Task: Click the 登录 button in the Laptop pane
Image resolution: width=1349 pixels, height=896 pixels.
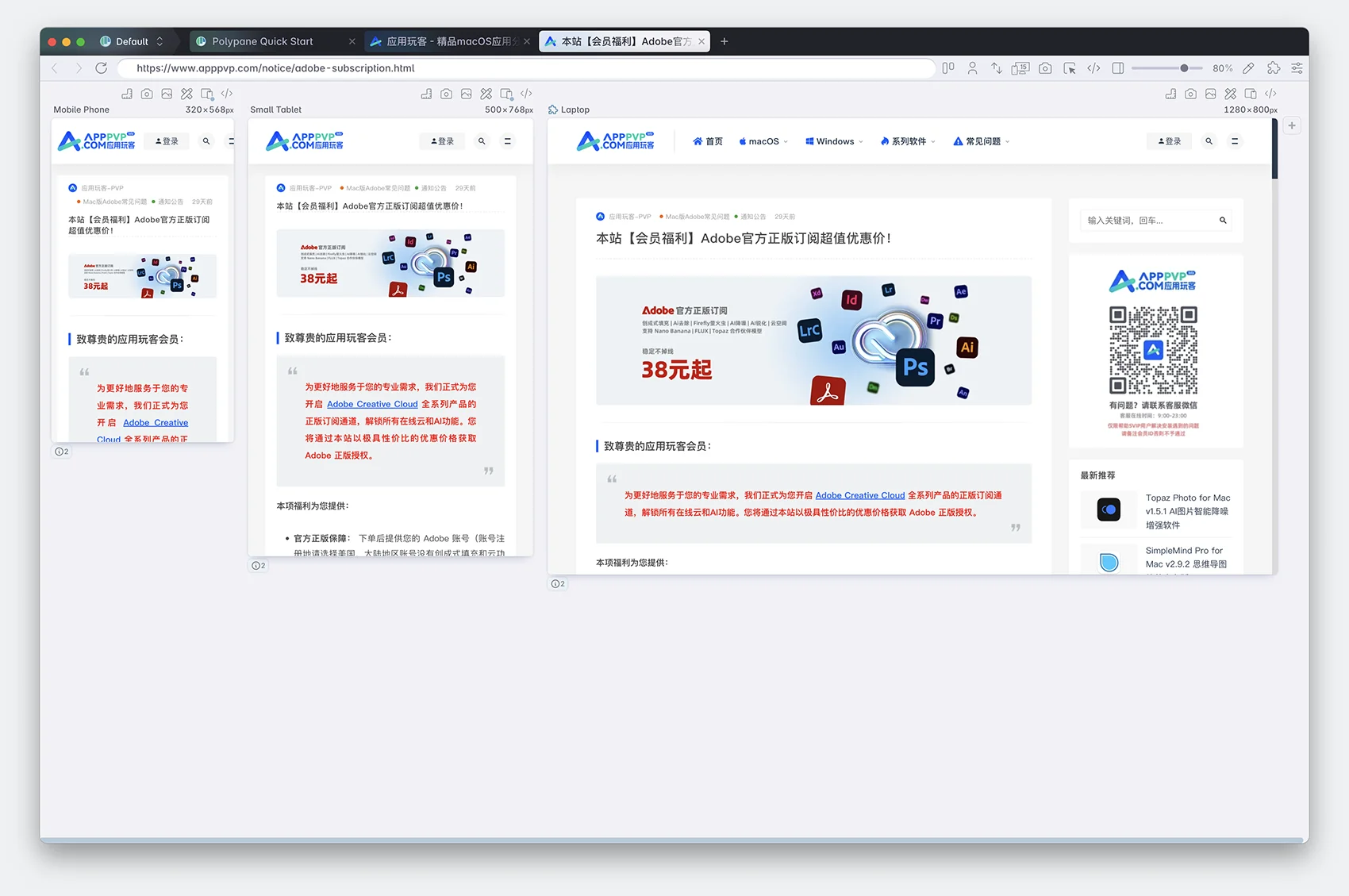Action: click(1169, 141)
